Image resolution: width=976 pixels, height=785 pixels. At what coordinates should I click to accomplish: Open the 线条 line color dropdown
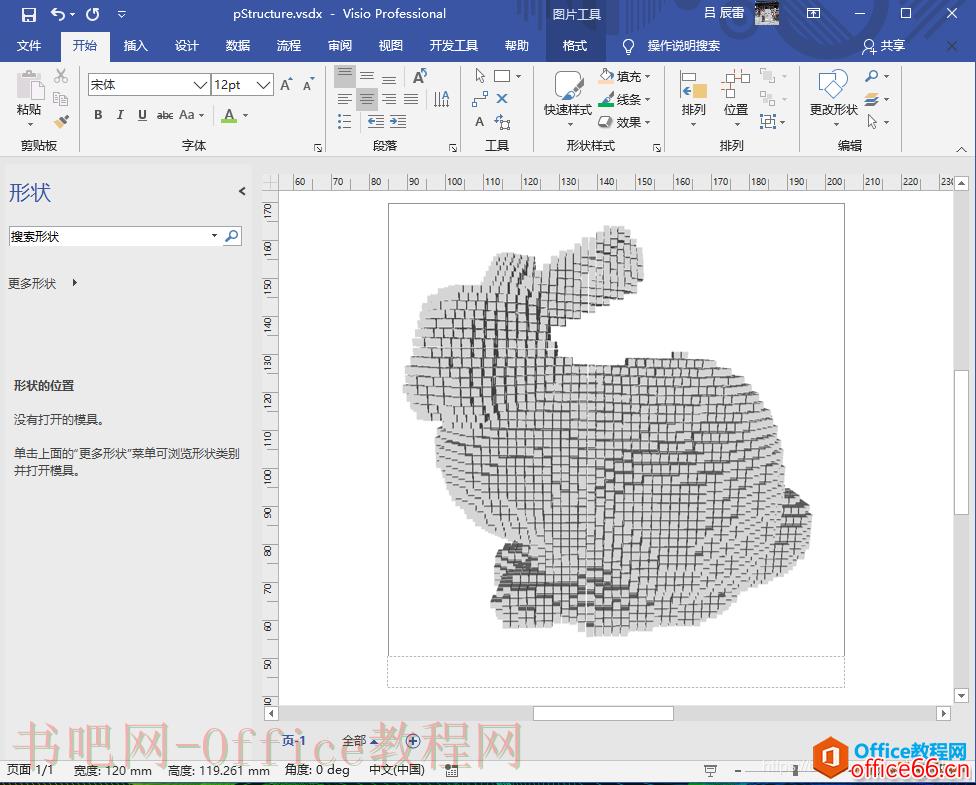click(625, 99)
